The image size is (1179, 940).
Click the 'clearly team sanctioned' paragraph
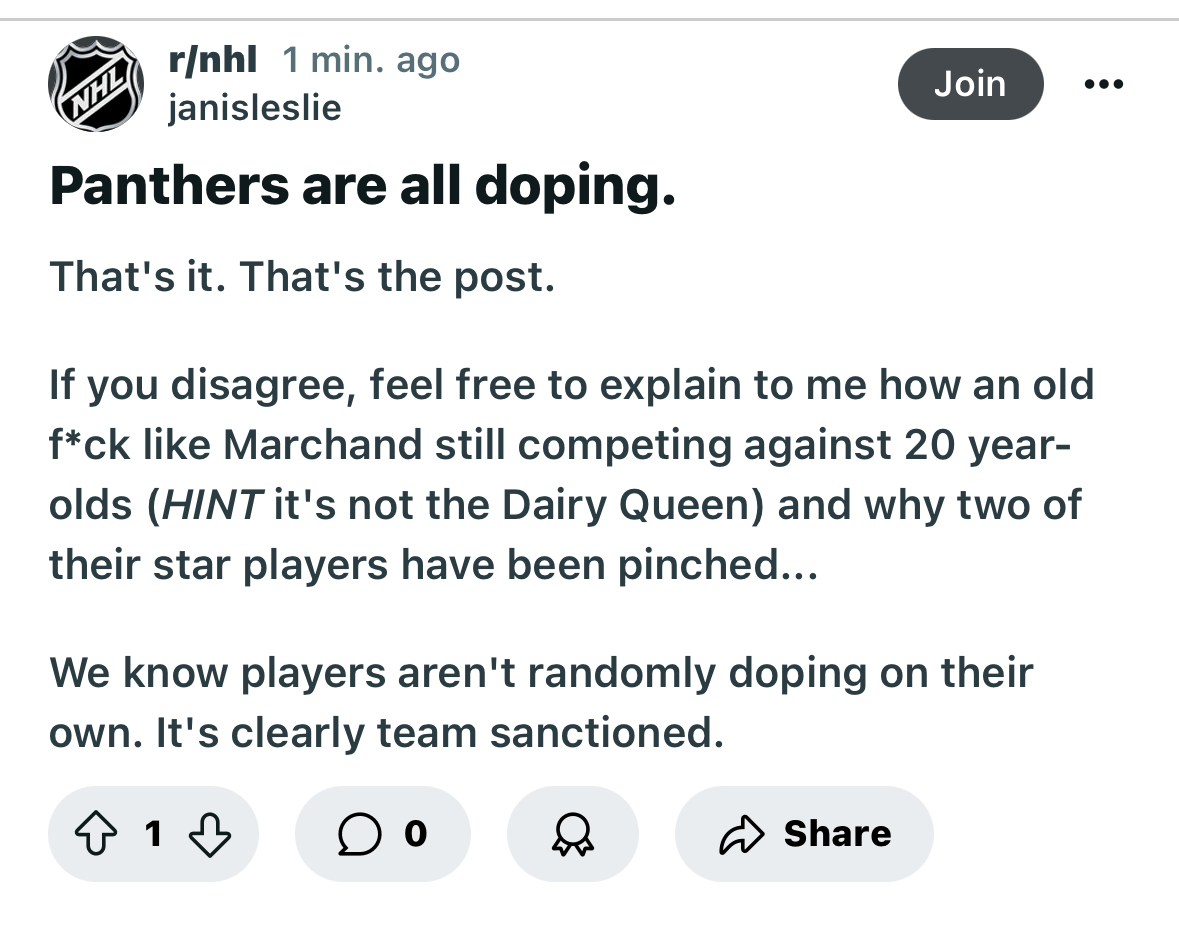pyautogui.click(x=541, y=702)
